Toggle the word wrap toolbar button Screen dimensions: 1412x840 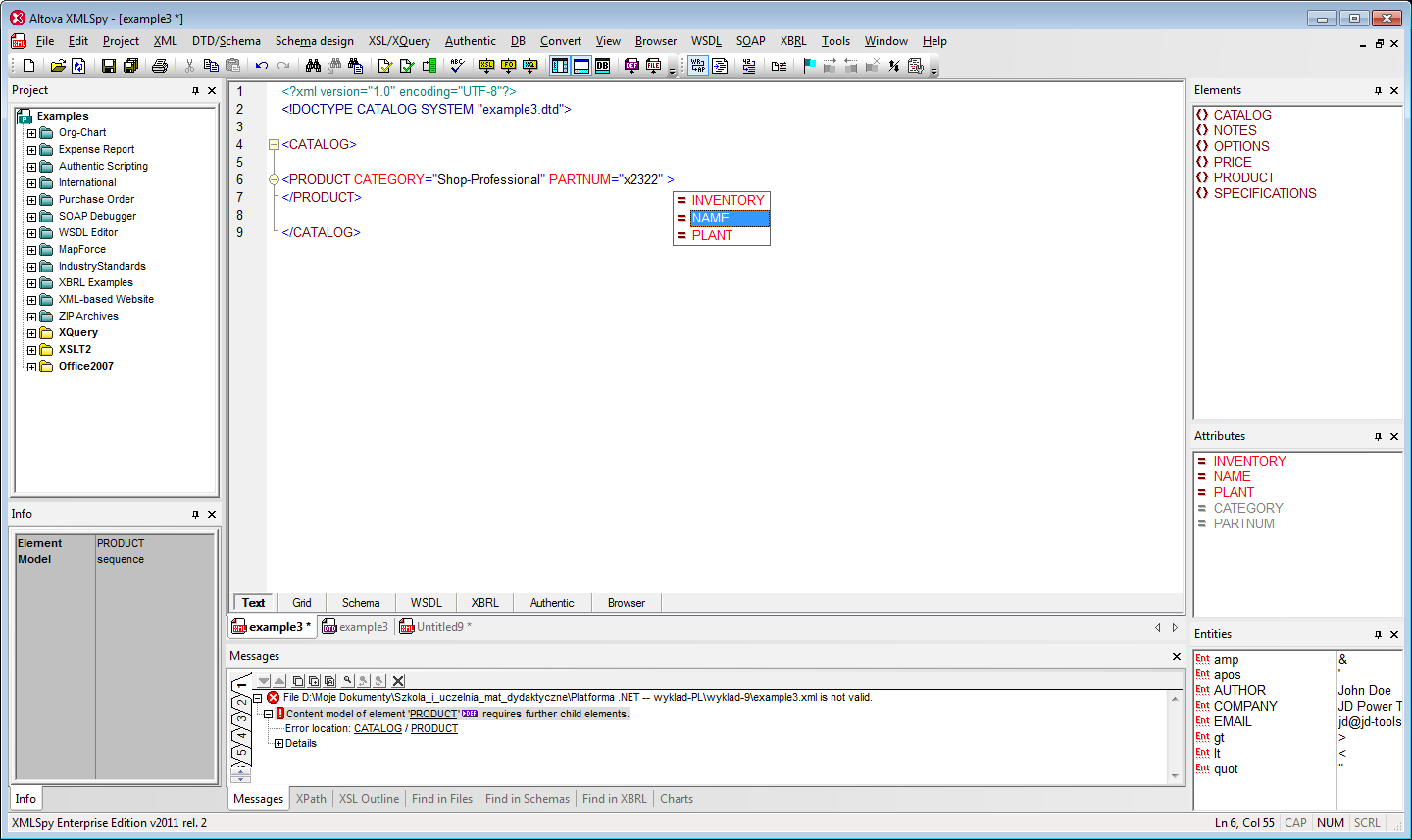[x=698, y=66]
